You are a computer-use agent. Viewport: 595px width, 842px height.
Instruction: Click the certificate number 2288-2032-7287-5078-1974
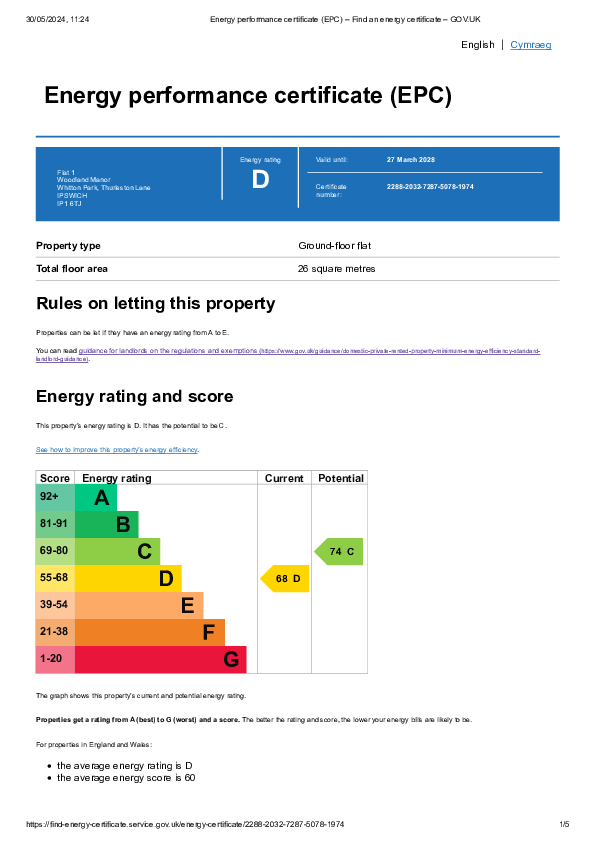[430, 187]
